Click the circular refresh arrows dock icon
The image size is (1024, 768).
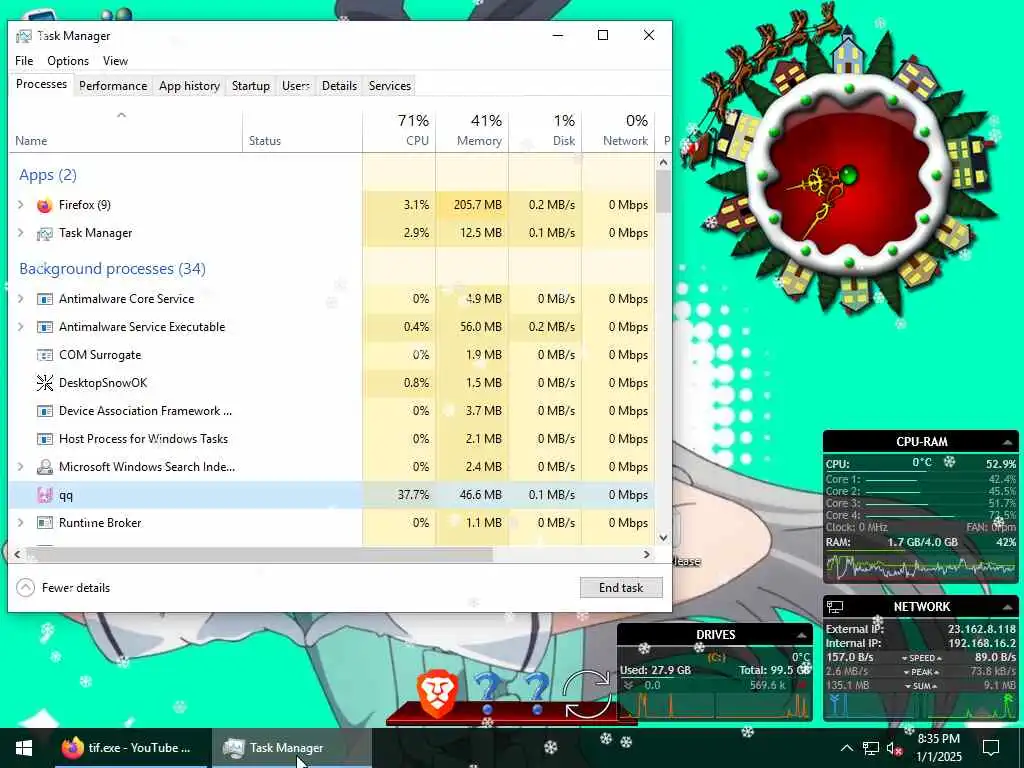click(x=586, y=694)
